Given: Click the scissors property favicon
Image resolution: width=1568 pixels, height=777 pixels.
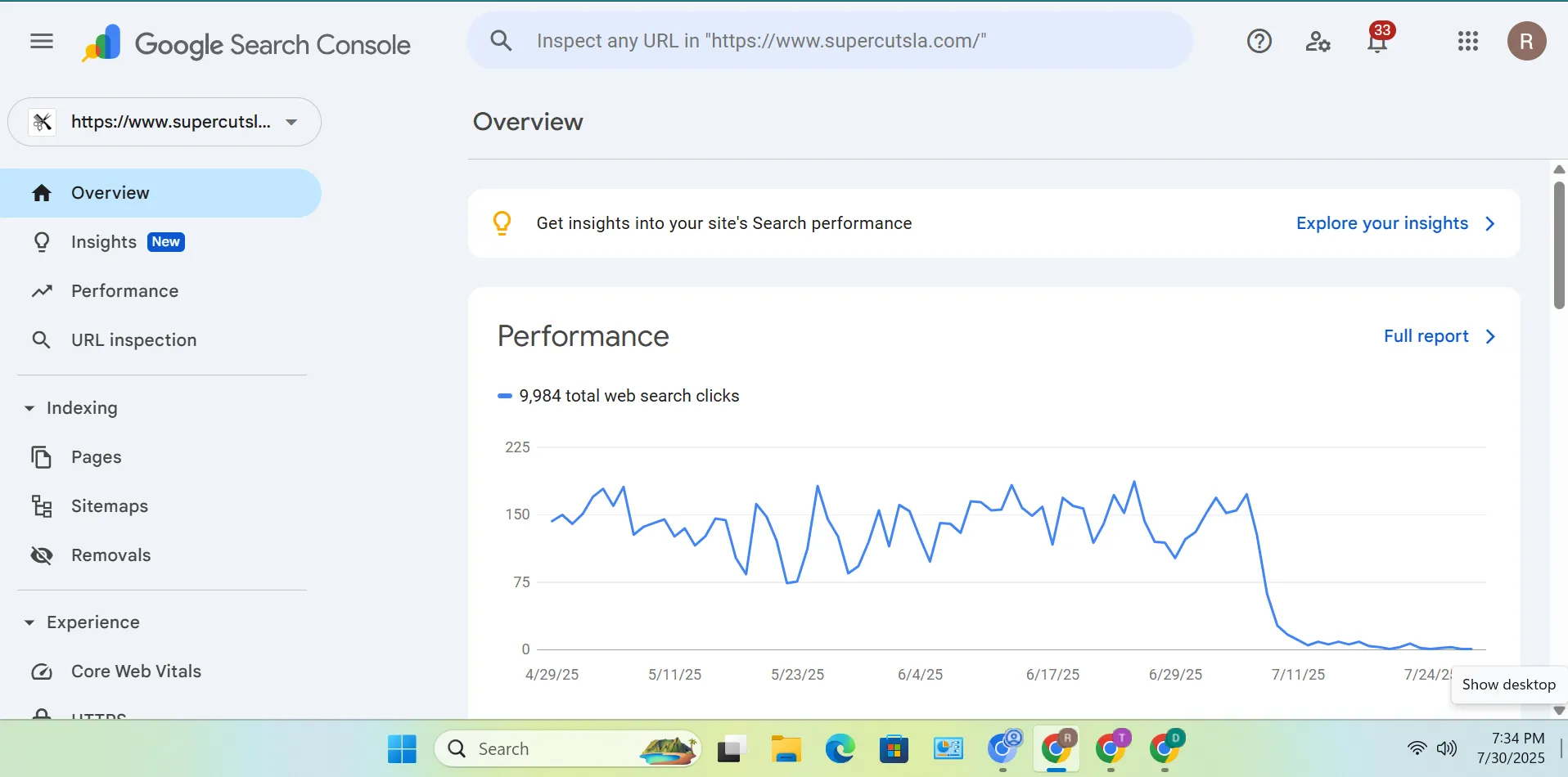Looking at the screenshot, I should point(43,122).
